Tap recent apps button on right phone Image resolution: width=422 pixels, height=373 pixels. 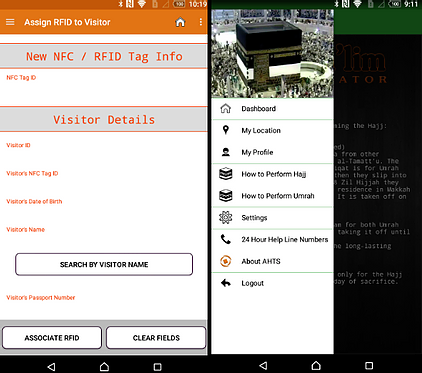369,365
